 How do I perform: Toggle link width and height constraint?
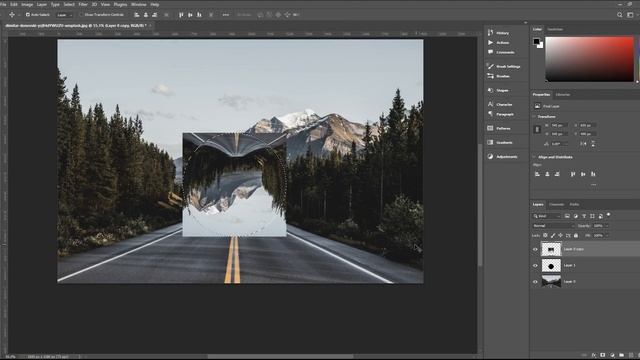click(537, 129)
